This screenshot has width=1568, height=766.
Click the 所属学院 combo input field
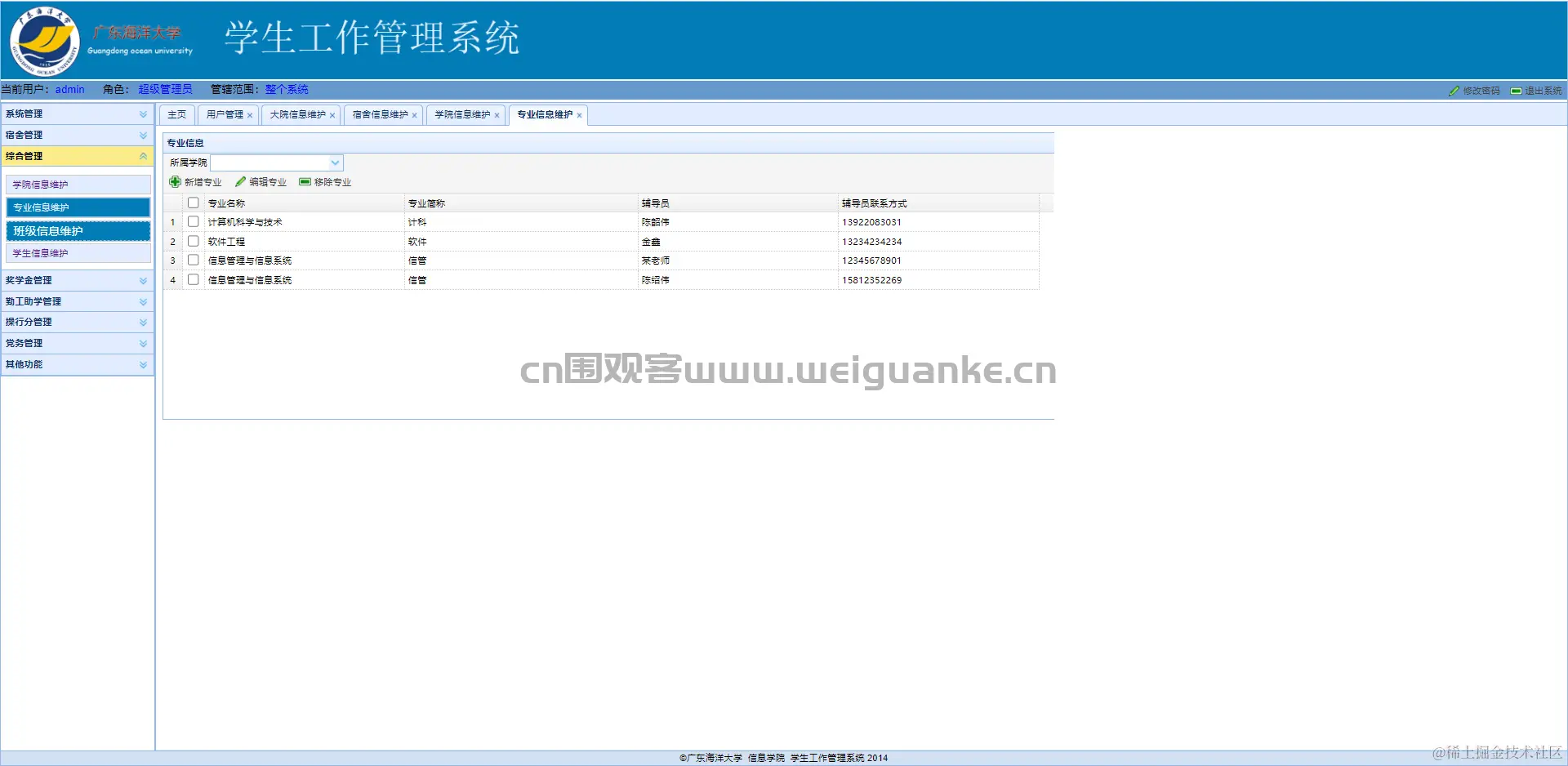click(x=269, y=163)
